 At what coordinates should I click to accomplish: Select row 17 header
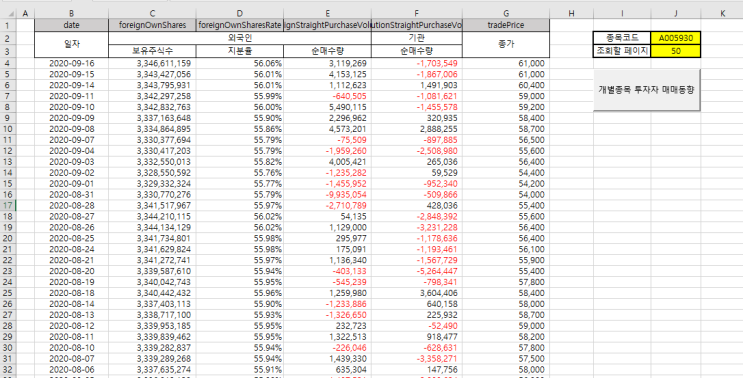coord(8,205)
